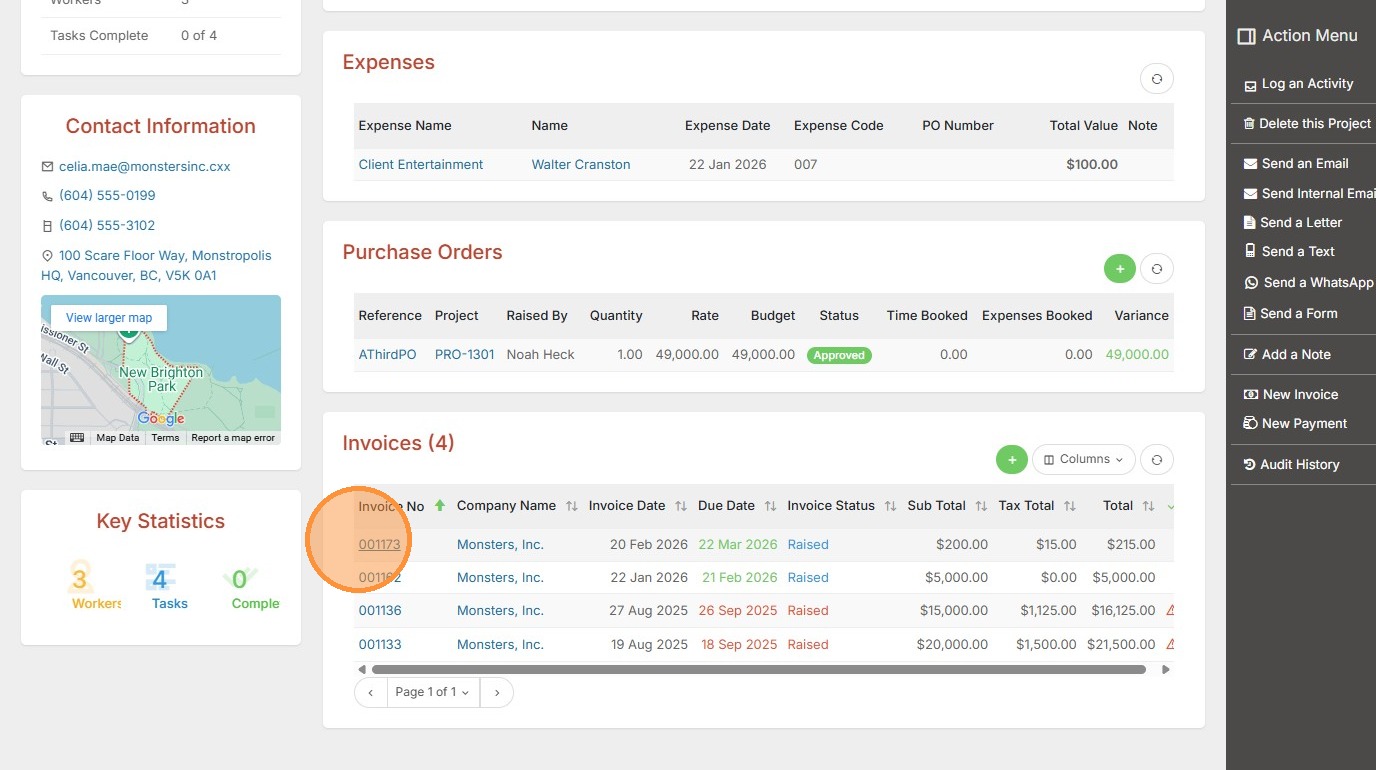Click the Workers statistic icon
Screen dimensions: 1376x770
(x=80, y=579)
